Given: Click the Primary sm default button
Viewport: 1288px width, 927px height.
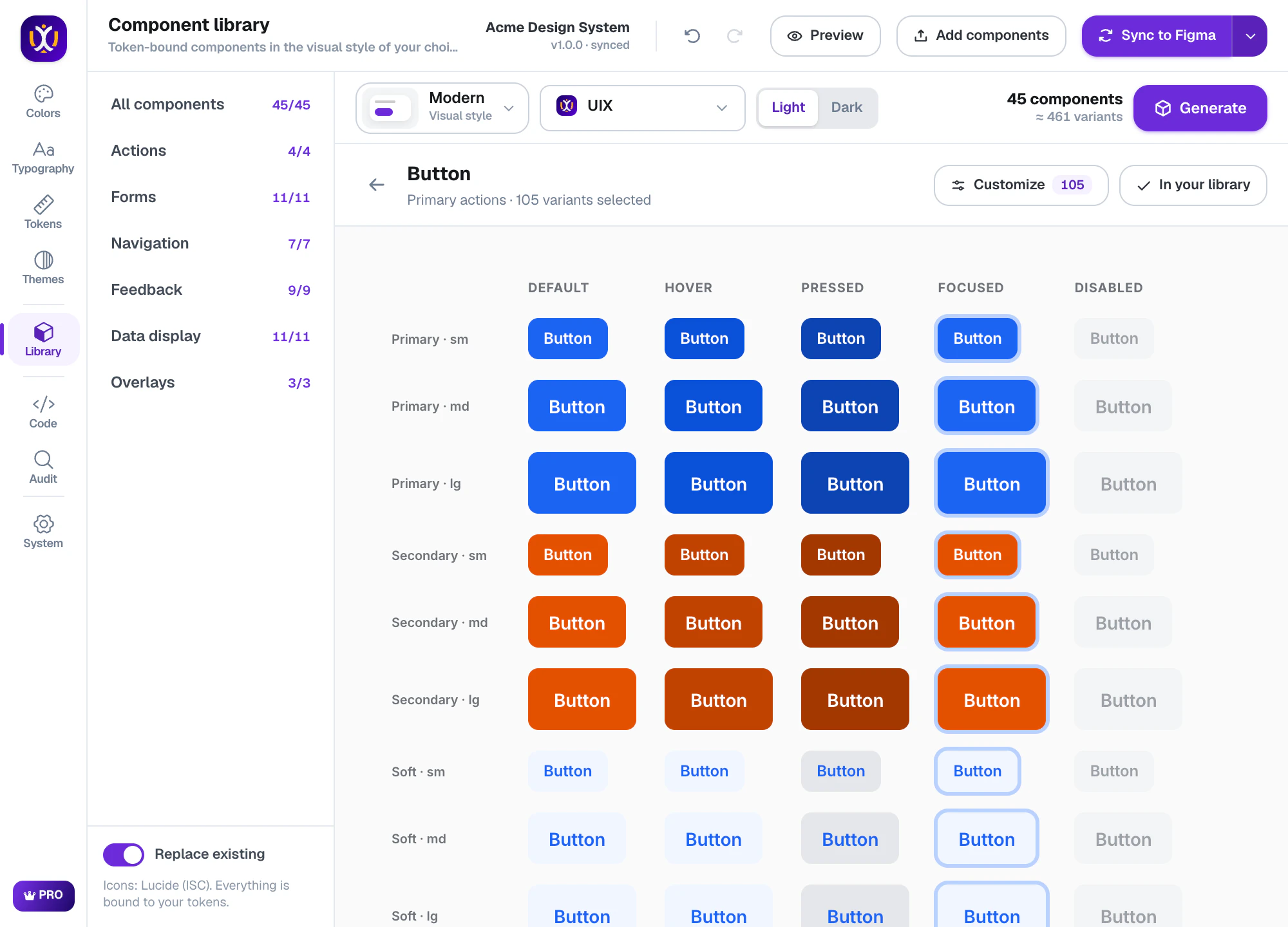Looking at the screenshot, I should pos(567,339).
